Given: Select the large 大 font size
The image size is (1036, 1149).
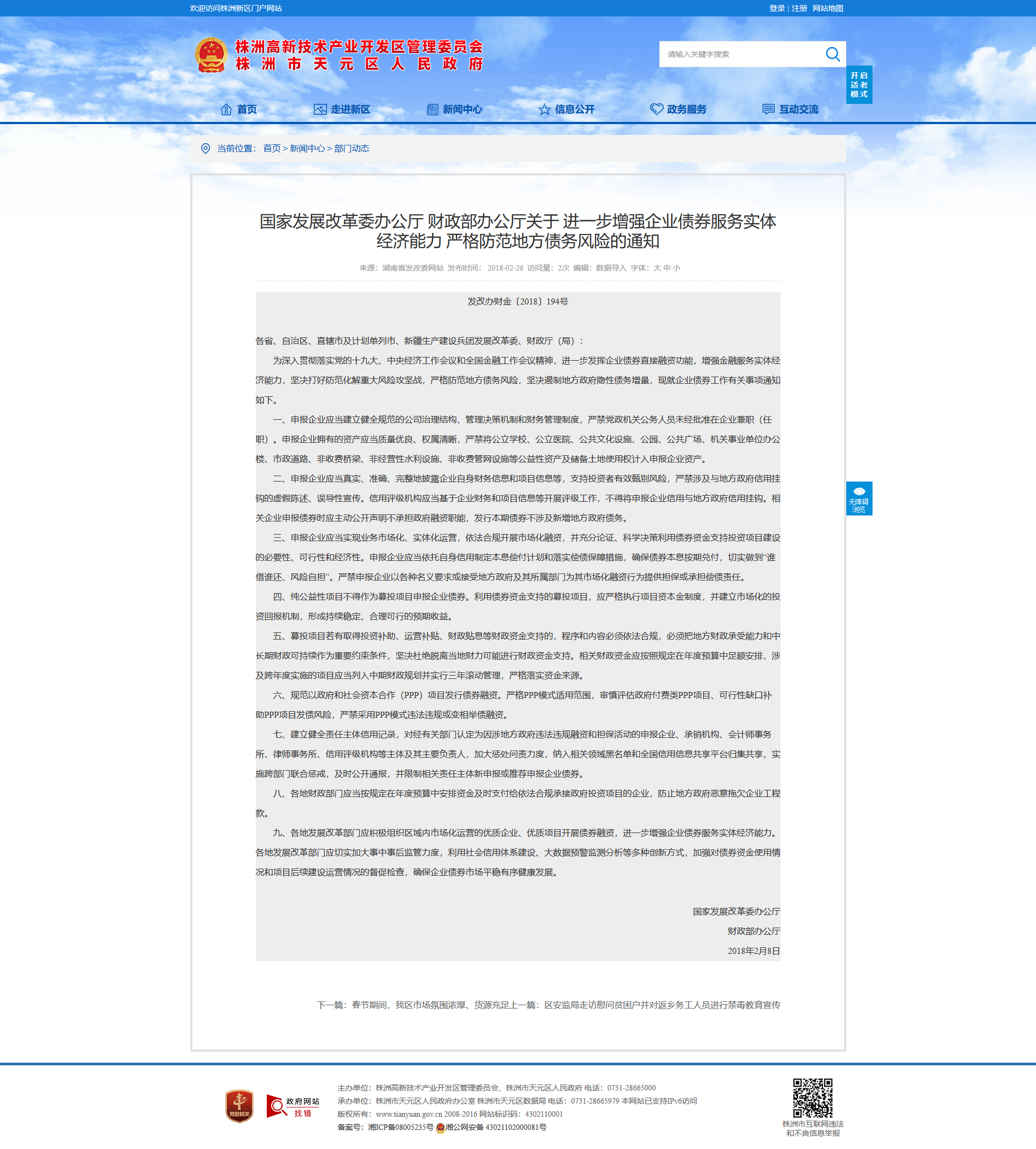Looking at the screenshot, I should coord(657,268).
